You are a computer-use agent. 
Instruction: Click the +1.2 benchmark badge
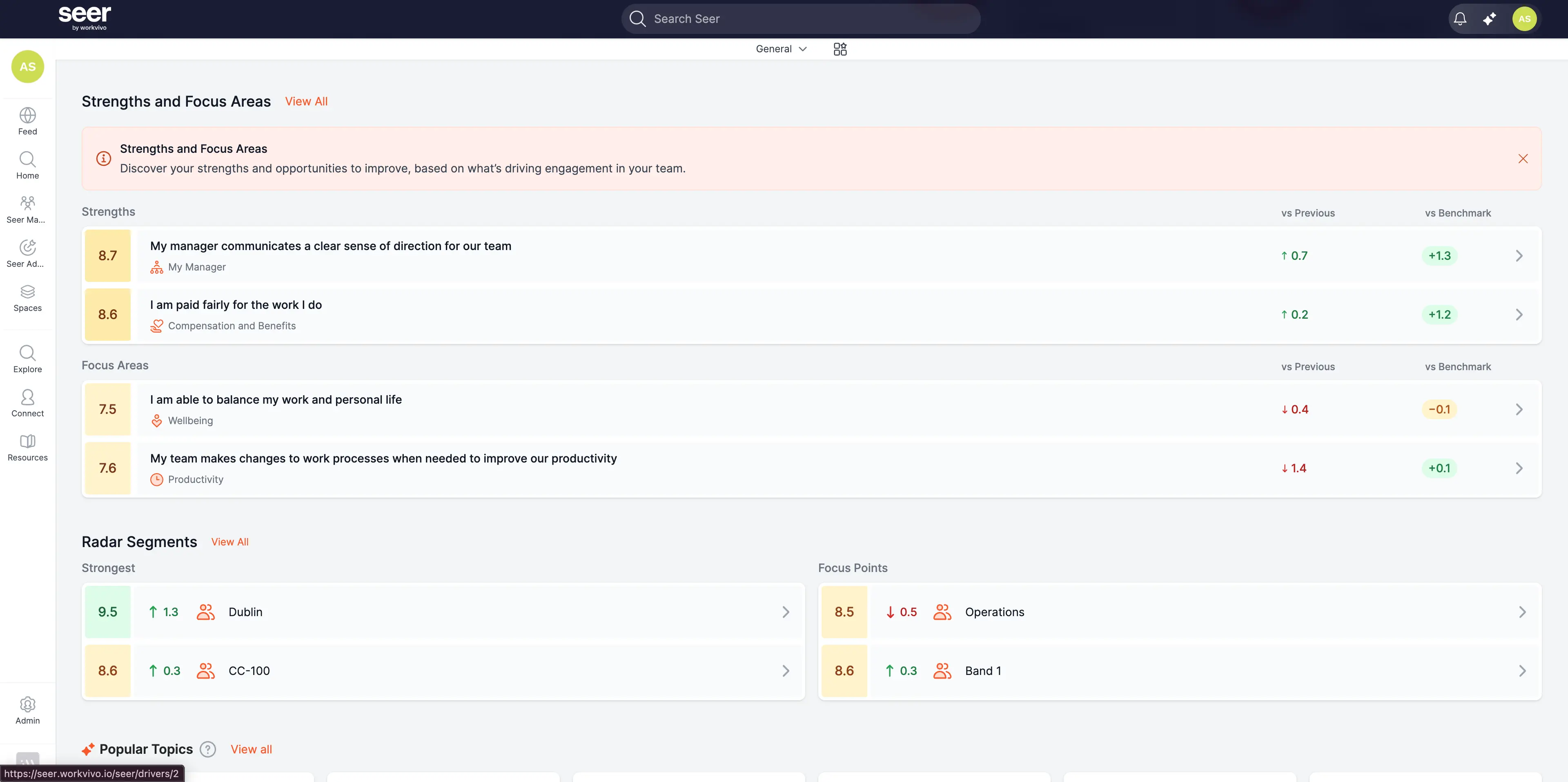coord(1439,314)
